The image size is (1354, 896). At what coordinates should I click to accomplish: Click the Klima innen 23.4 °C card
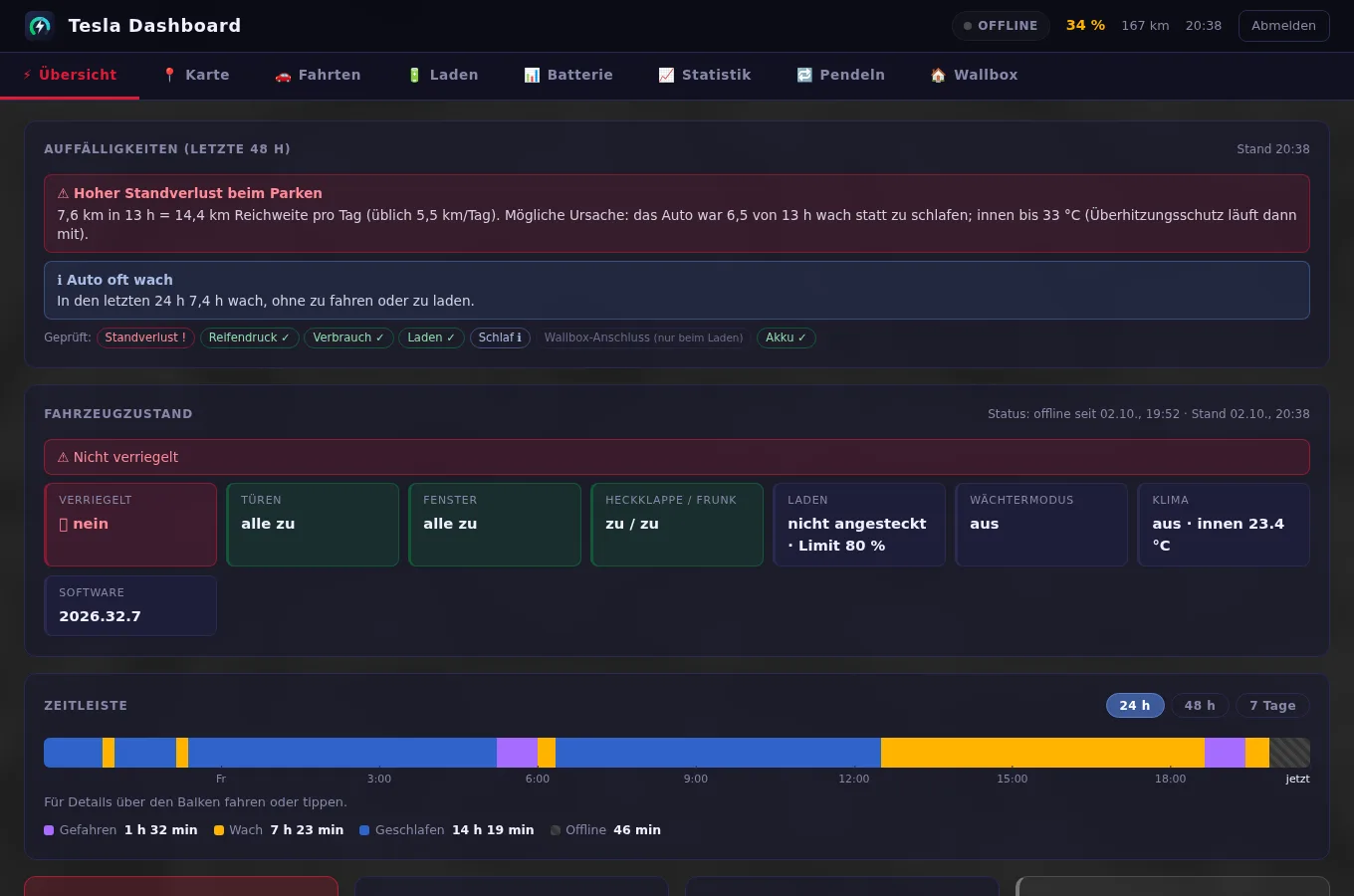pos(1224,525)
